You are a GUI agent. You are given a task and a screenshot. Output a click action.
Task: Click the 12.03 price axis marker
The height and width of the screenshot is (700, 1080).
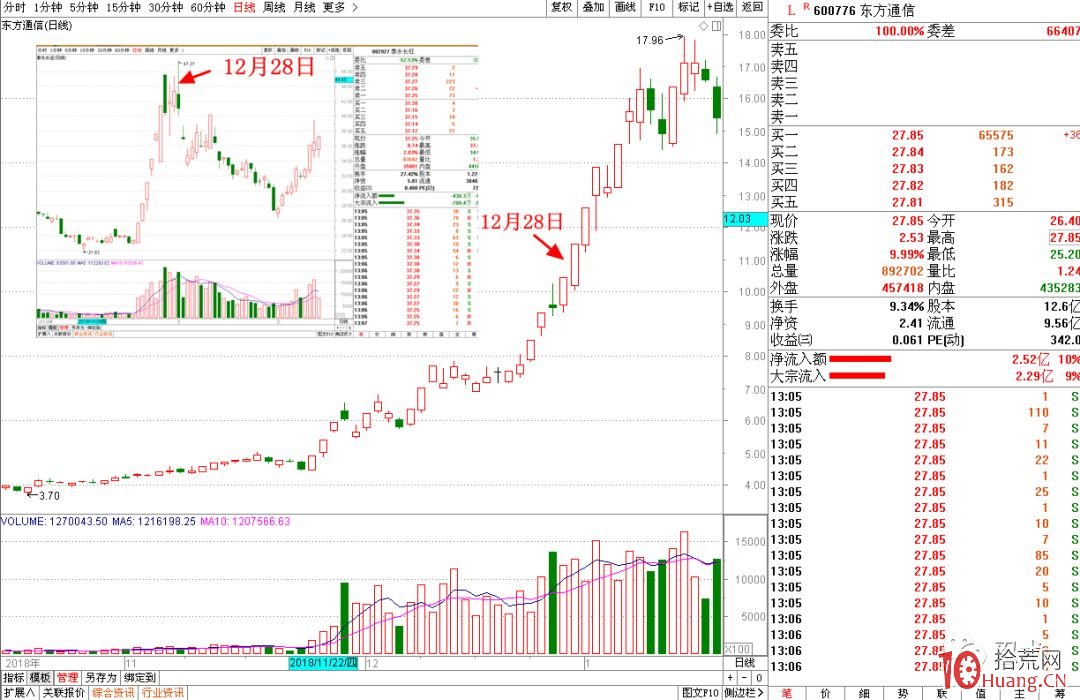(x=745, y=219)
